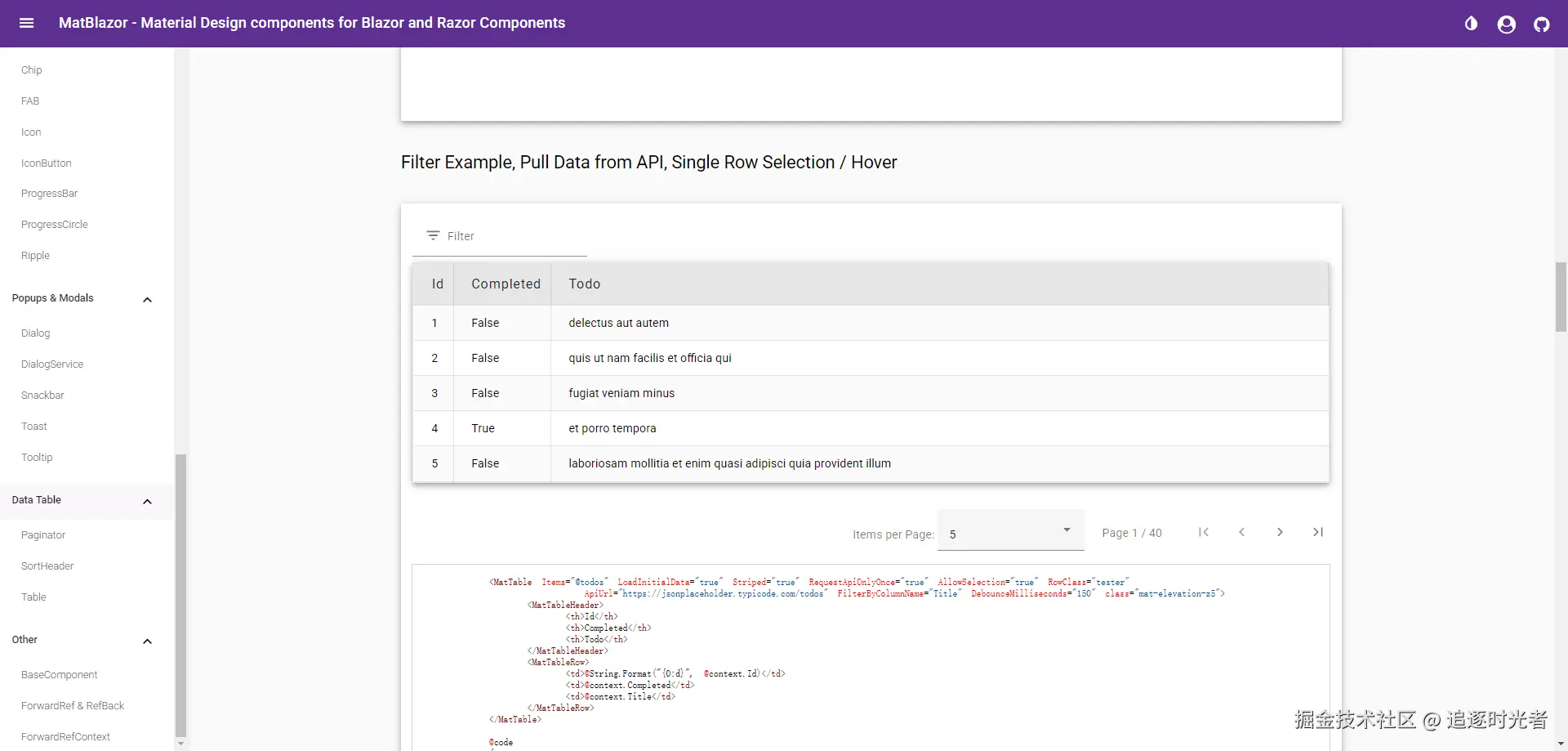
Task: Toggle the dark theme contrast icon
Action: tap(1471, 24)
